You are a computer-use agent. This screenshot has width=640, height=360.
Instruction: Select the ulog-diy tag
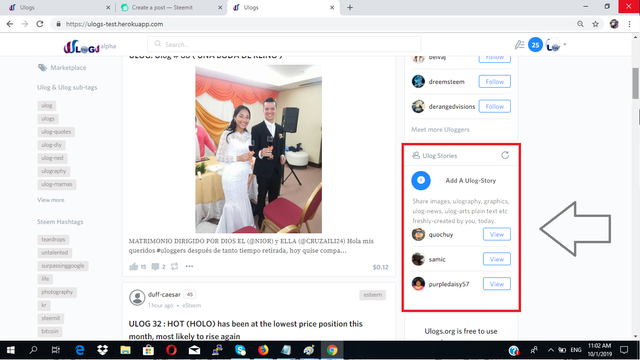51,145
